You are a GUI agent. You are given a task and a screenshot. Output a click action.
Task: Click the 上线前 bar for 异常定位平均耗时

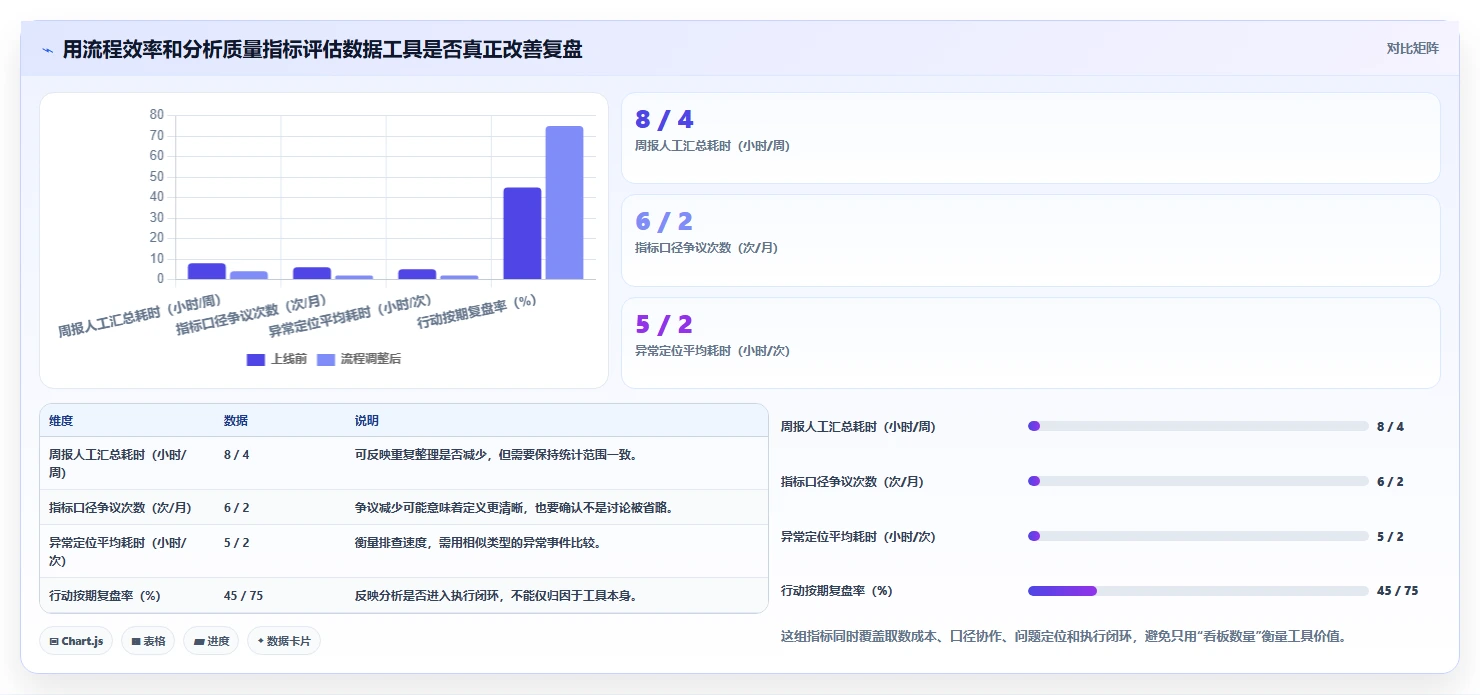[417, 274]
